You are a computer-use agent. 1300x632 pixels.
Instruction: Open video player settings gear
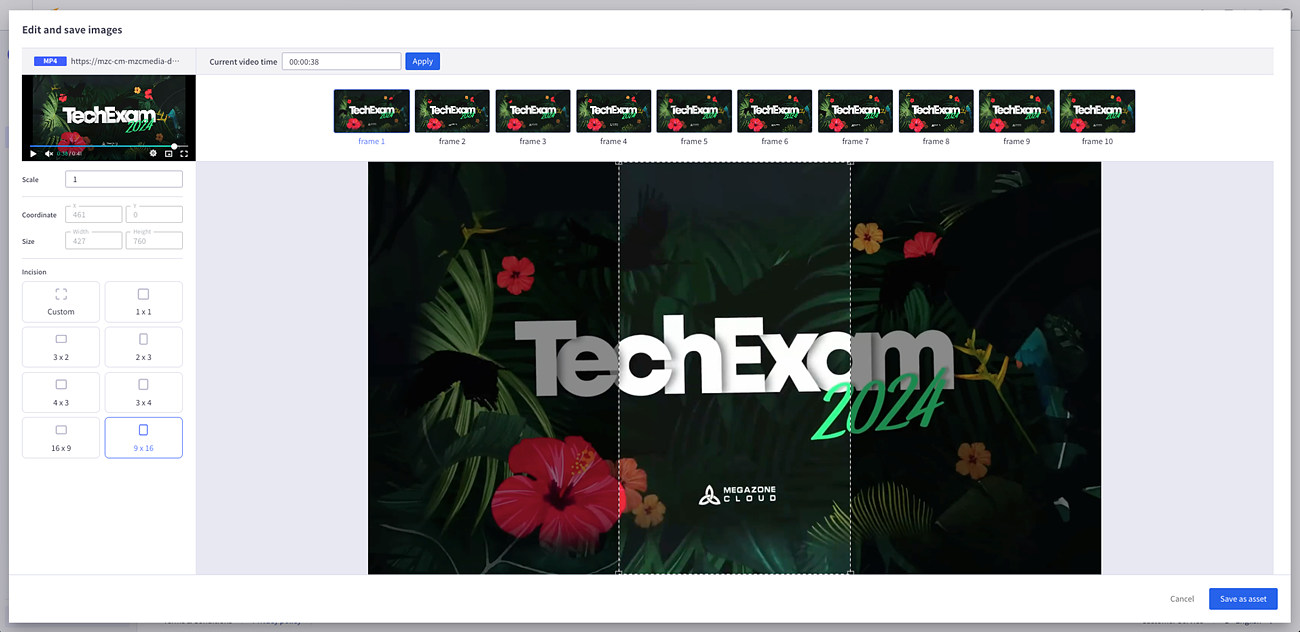pyautogui.click(x=153, y=154)
